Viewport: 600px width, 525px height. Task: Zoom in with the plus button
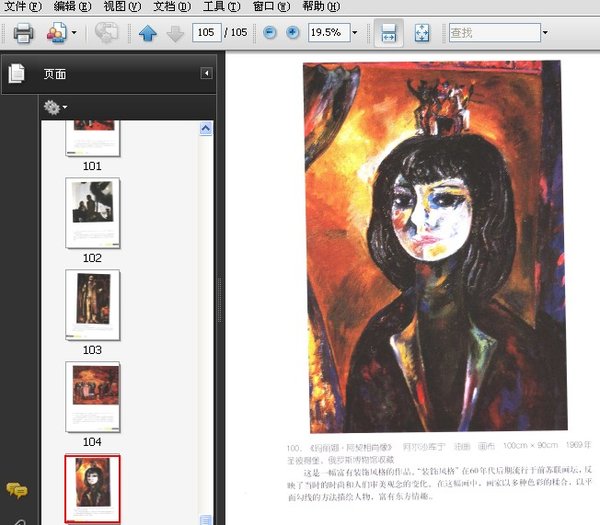coord(293,33)
